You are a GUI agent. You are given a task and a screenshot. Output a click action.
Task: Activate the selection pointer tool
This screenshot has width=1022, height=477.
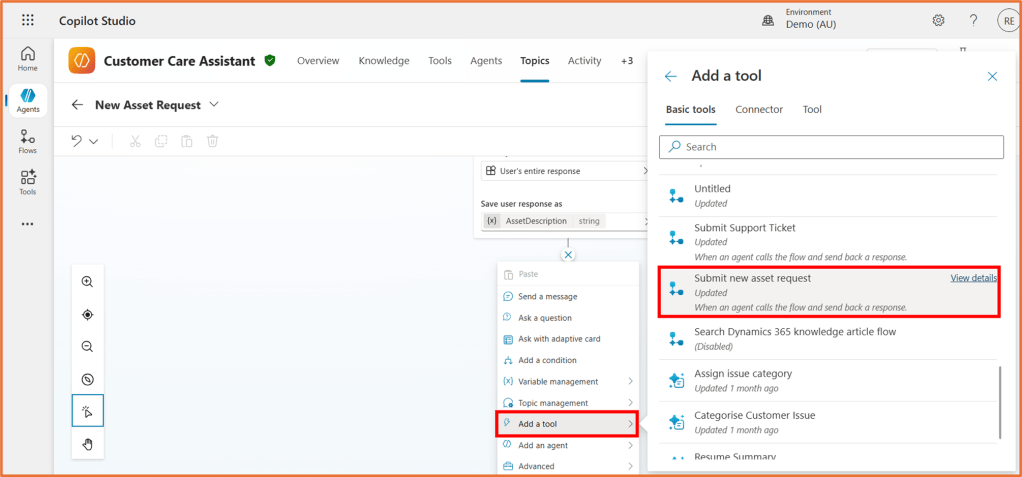pyautogui.click(x=87, y=411)
